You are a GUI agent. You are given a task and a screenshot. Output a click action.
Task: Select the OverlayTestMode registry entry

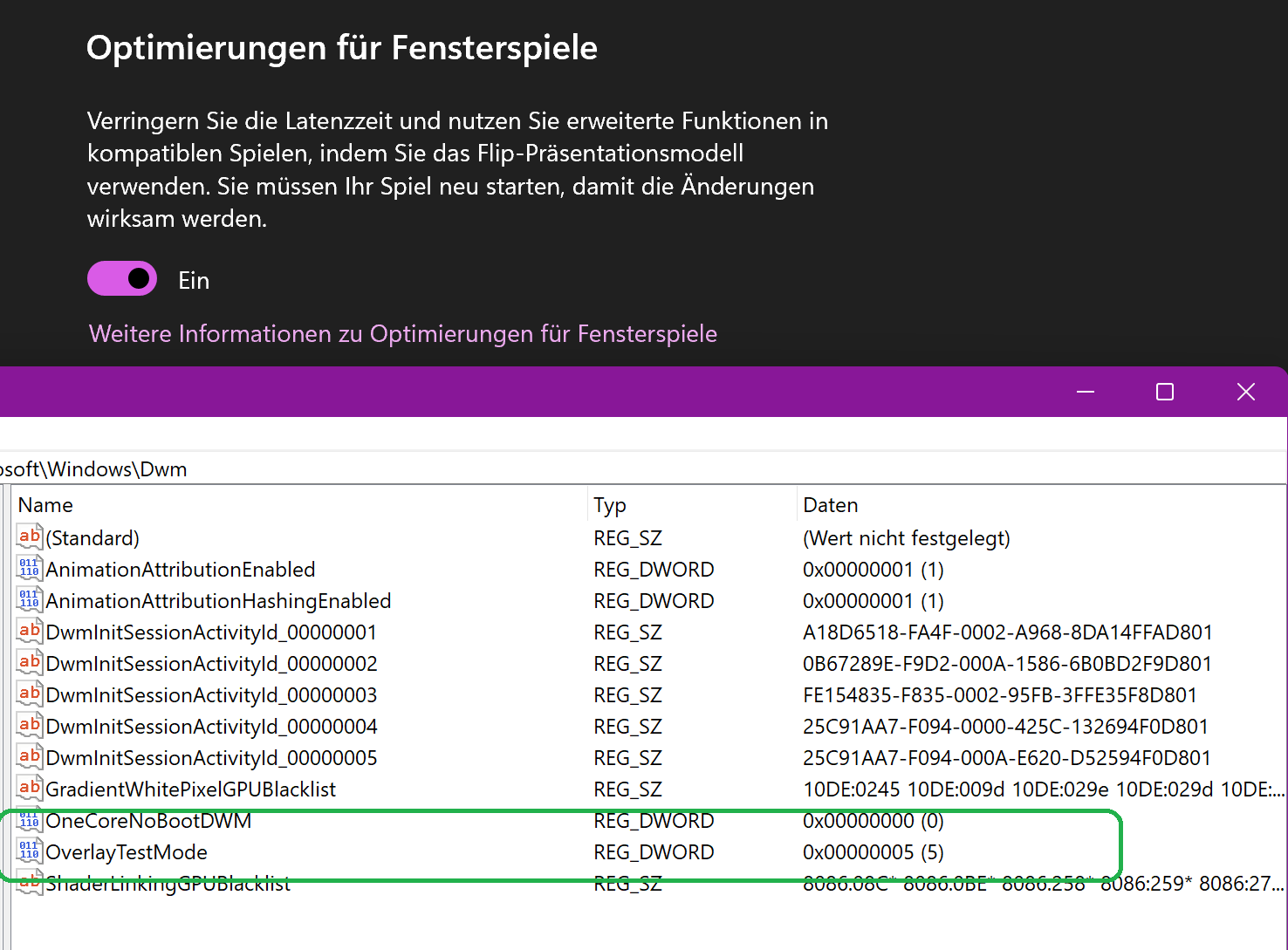coord(127,851)
